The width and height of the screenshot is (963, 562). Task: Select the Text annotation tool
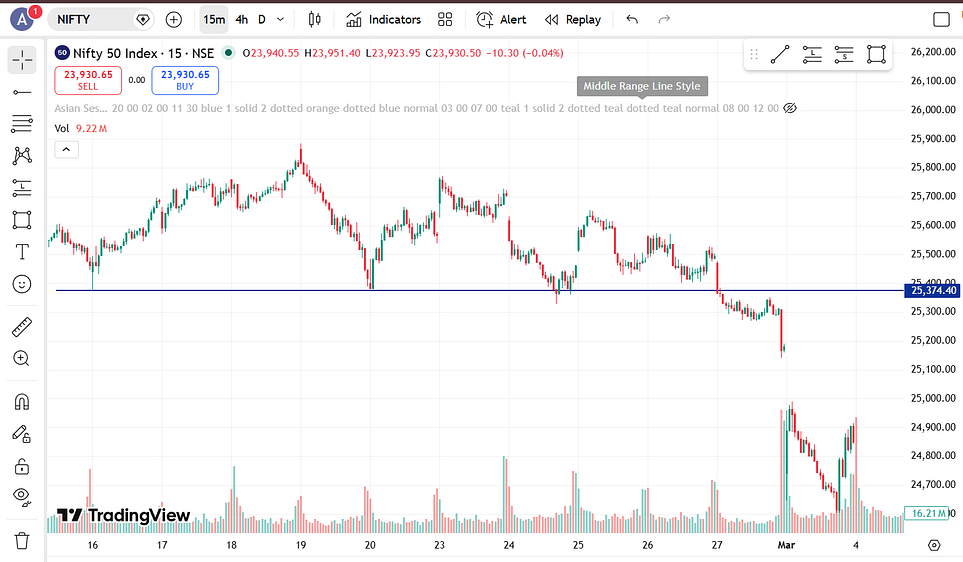coord(22,252)
